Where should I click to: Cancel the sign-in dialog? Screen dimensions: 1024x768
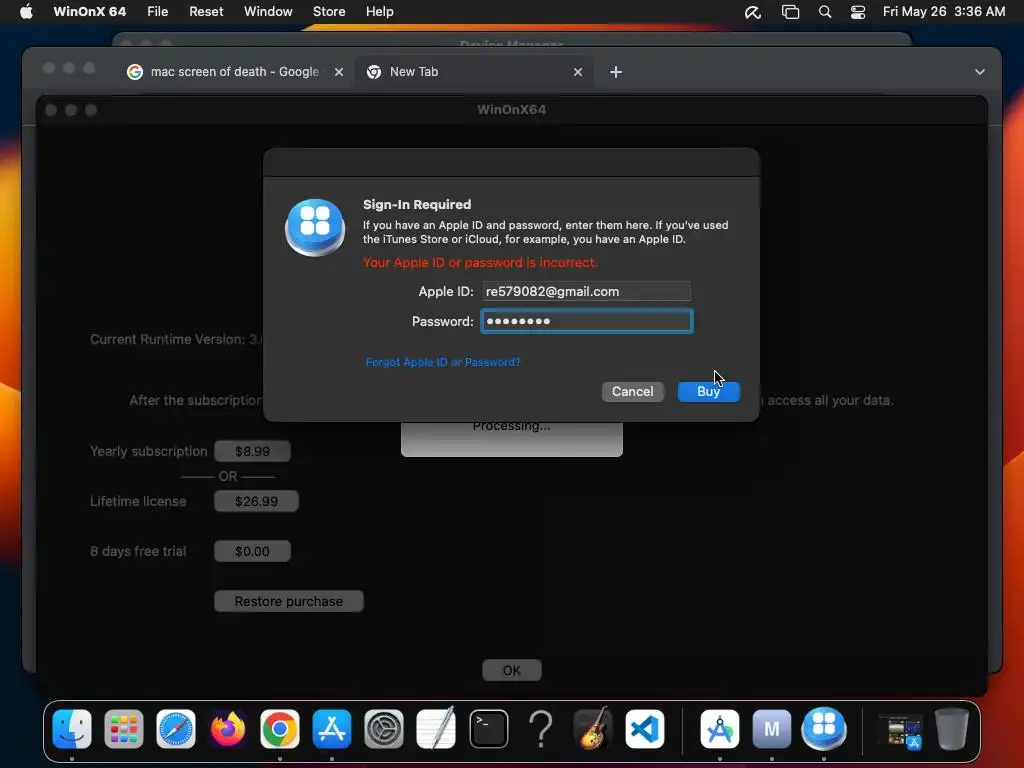point(632,392)
